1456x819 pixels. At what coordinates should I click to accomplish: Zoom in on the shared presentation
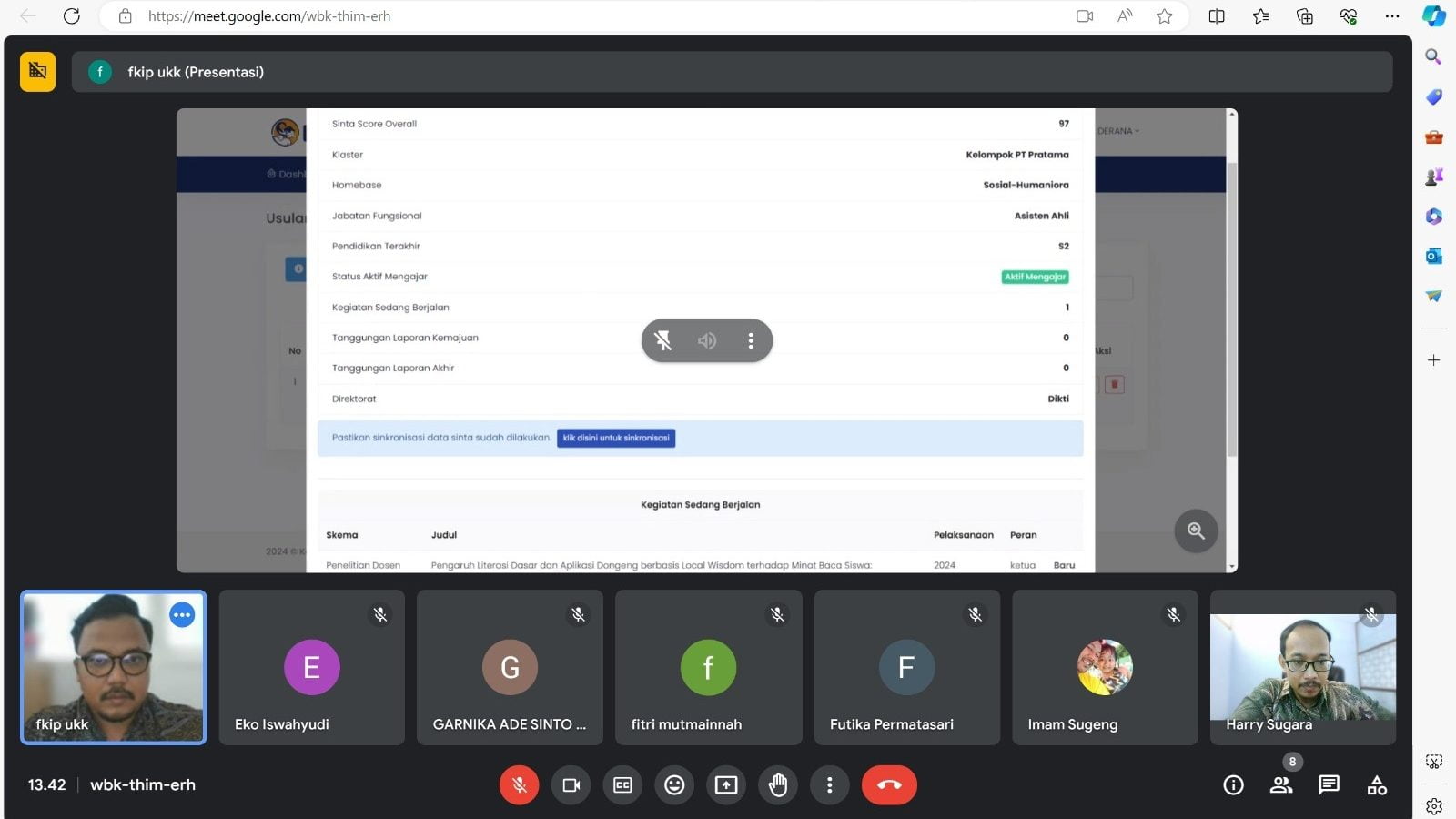point(1196,531)
